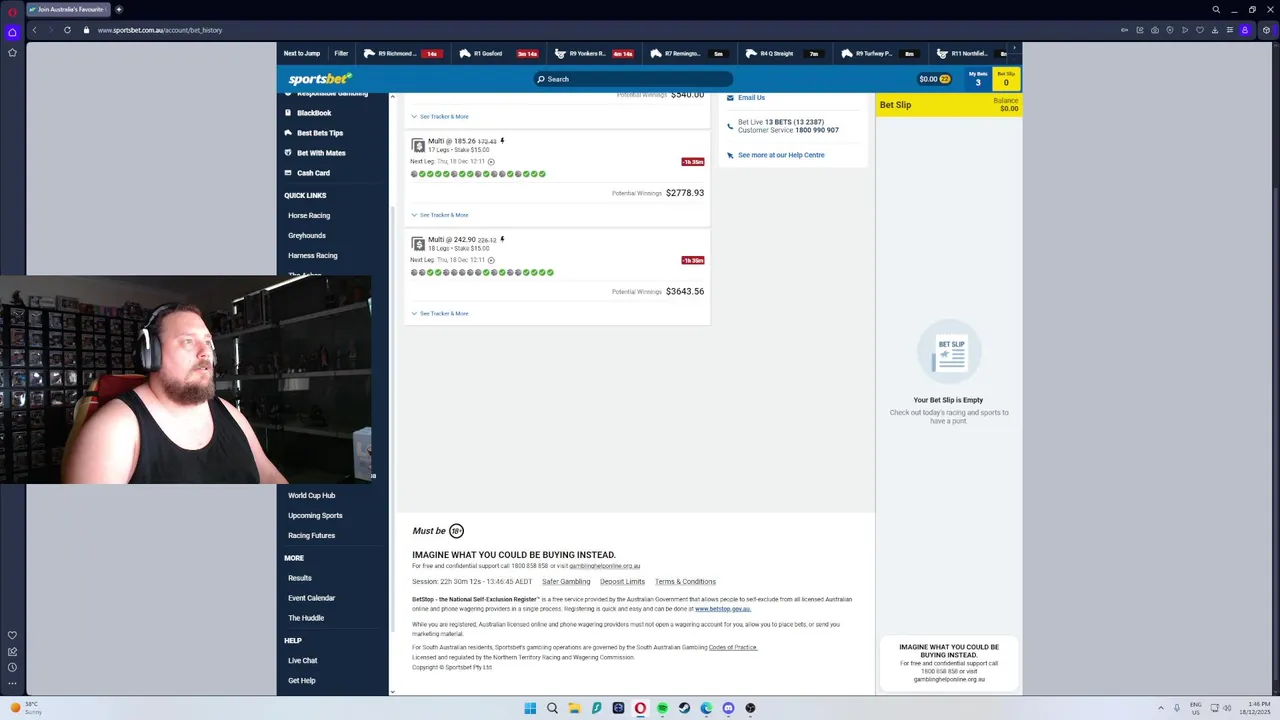Open the Windows Start menu

coord(530,708)
